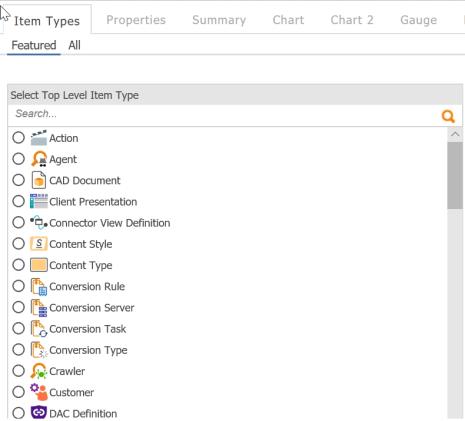Choose the Content Type radio button
Viewport: 465px width, 421px height.
19,265
